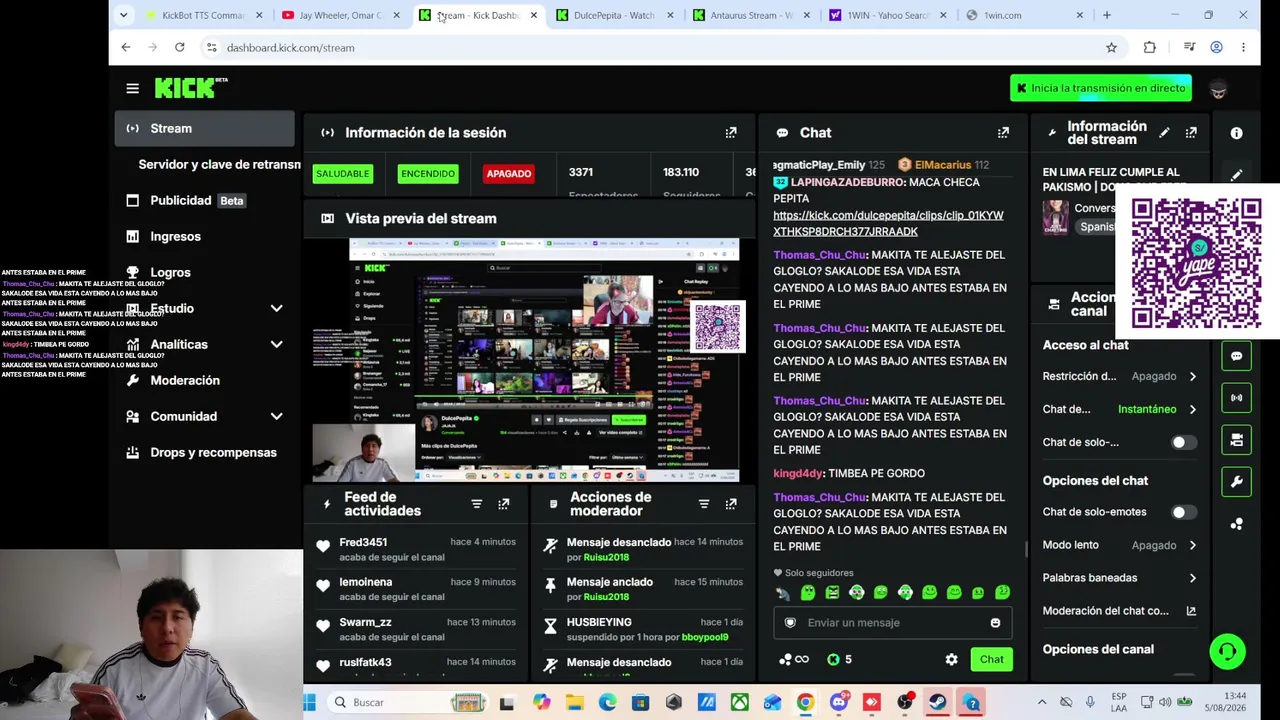Open the Kick hamburger menu

(132, 88)
